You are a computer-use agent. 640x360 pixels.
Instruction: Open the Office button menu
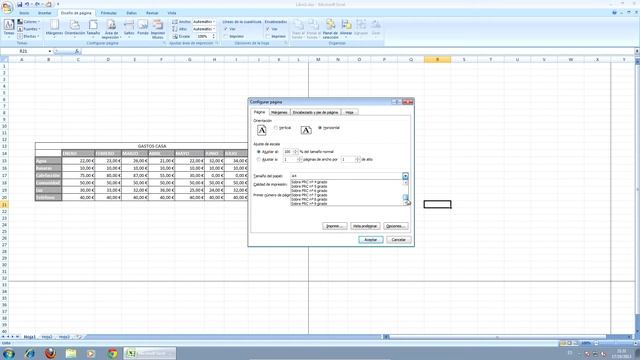pos(7,7)
